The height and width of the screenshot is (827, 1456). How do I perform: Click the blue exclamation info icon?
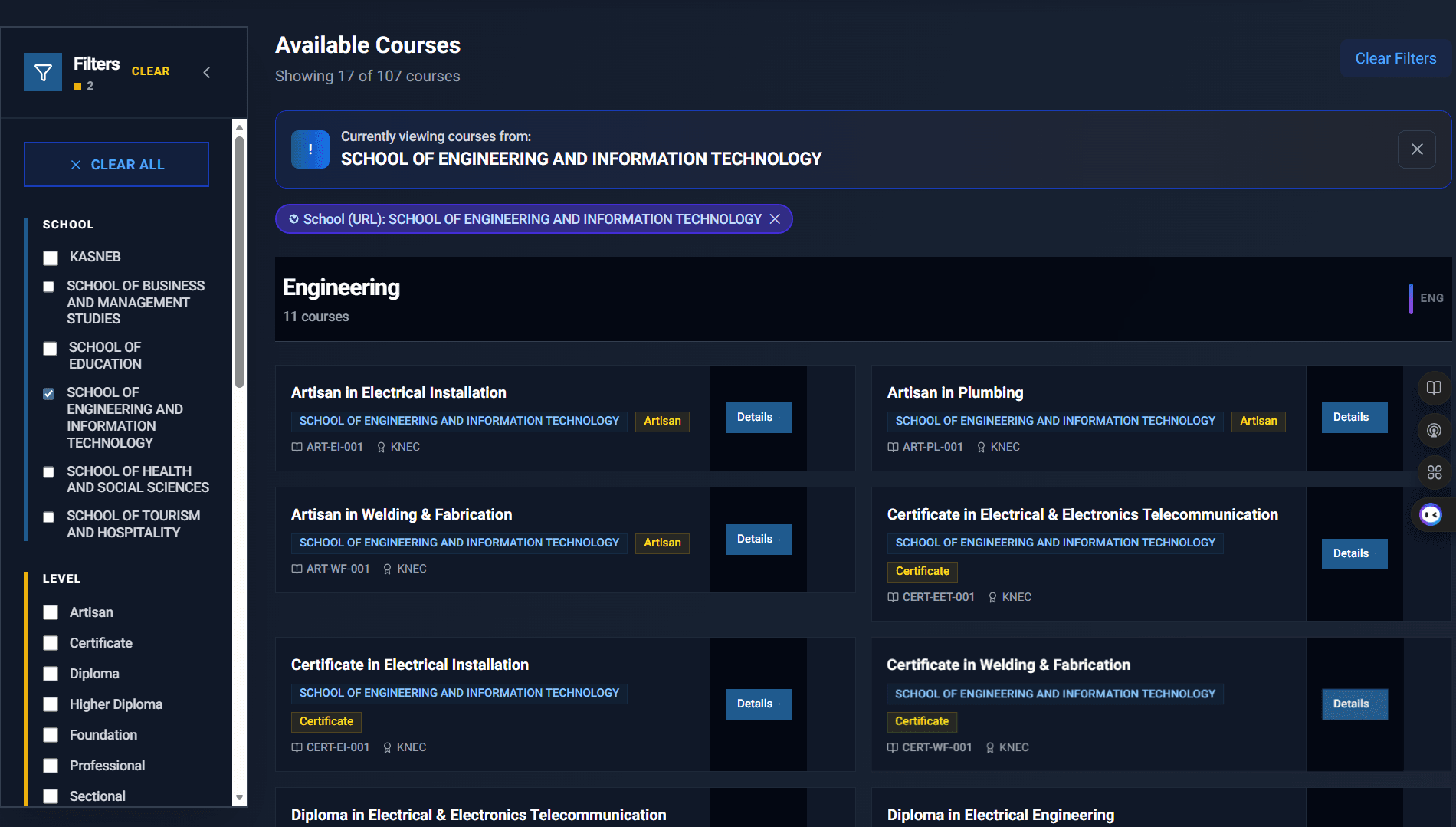coord(310,149)
